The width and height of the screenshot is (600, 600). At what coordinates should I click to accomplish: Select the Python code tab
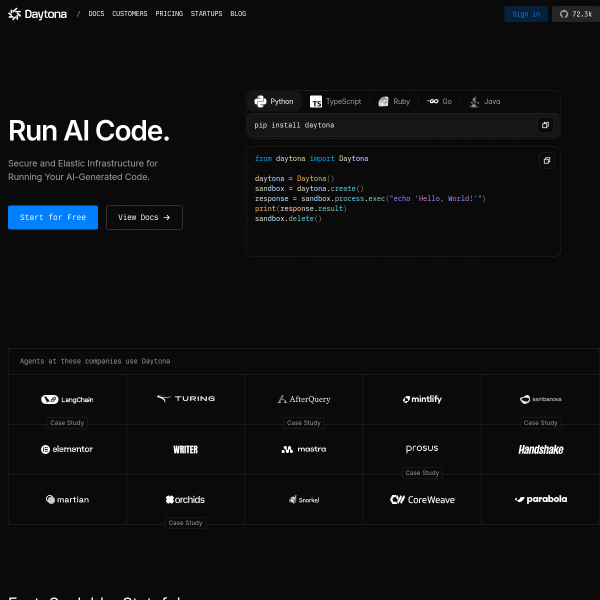274,101
